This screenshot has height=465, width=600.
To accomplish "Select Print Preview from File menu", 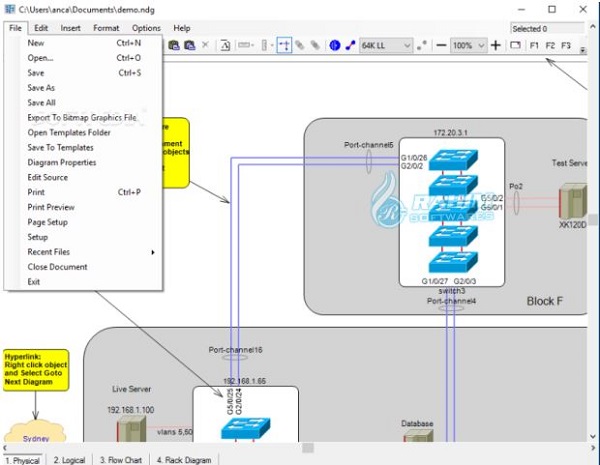I will 51,207.
